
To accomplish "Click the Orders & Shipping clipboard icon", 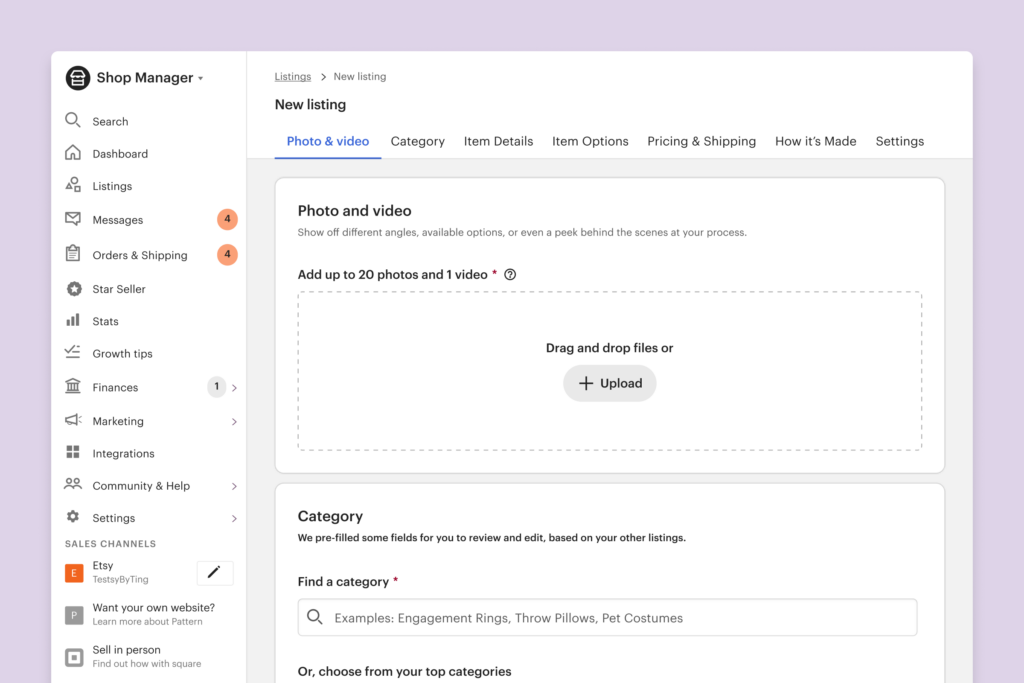I will point(73,253).
